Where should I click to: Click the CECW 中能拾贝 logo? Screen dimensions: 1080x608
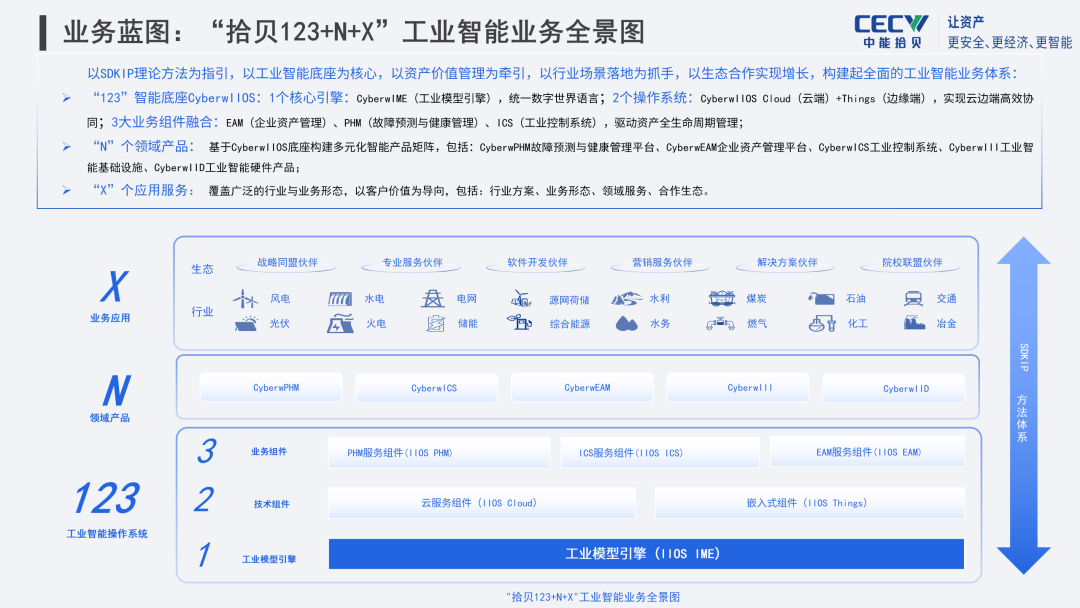[x=891, y=32]
